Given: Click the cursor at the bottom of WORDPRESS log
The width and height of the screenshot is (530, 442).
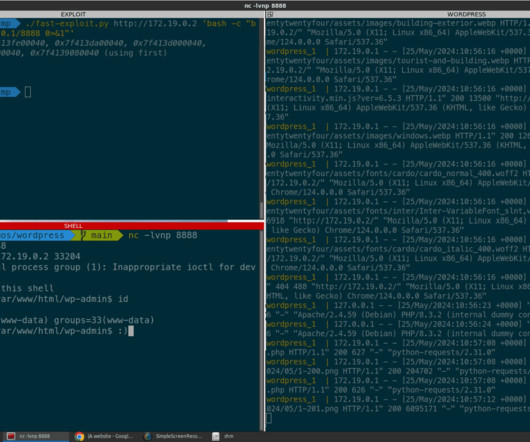Looking at the screenshot, I should point(269,418).
